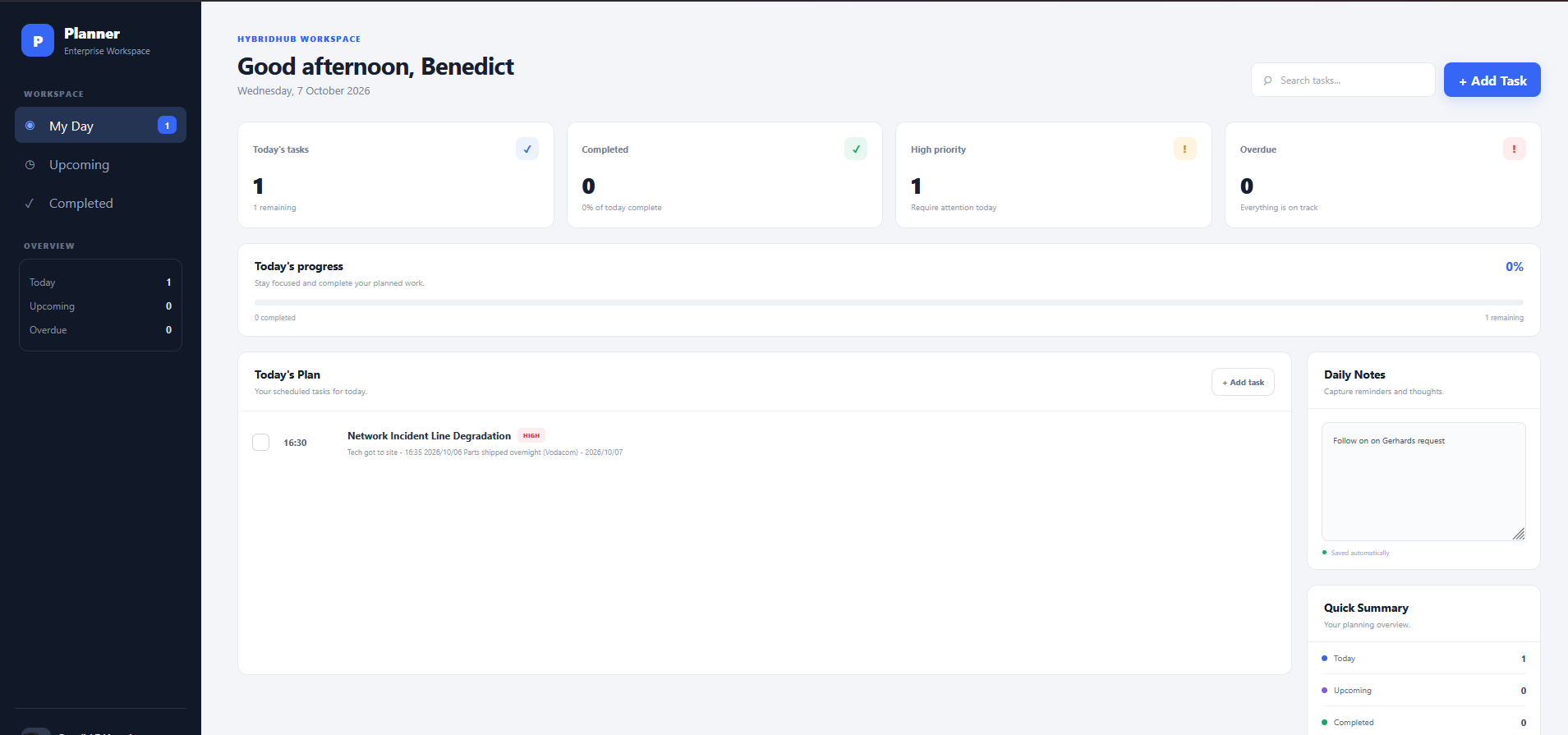Click the task note about Vodacom parts
Viewport: 1568px width, 735px height.
(x=485, y=452)
